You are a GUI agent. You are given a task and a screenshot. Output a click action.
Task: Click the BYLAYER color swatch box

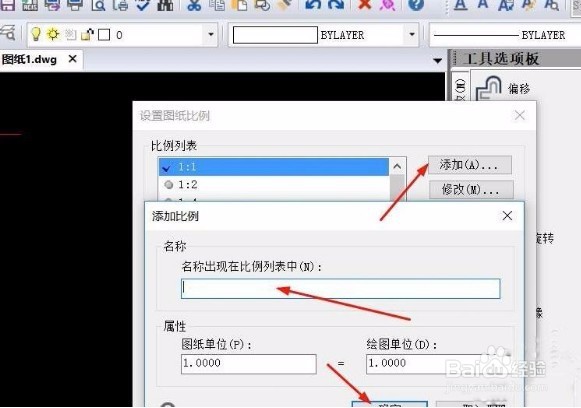click(x=275, y=35)
